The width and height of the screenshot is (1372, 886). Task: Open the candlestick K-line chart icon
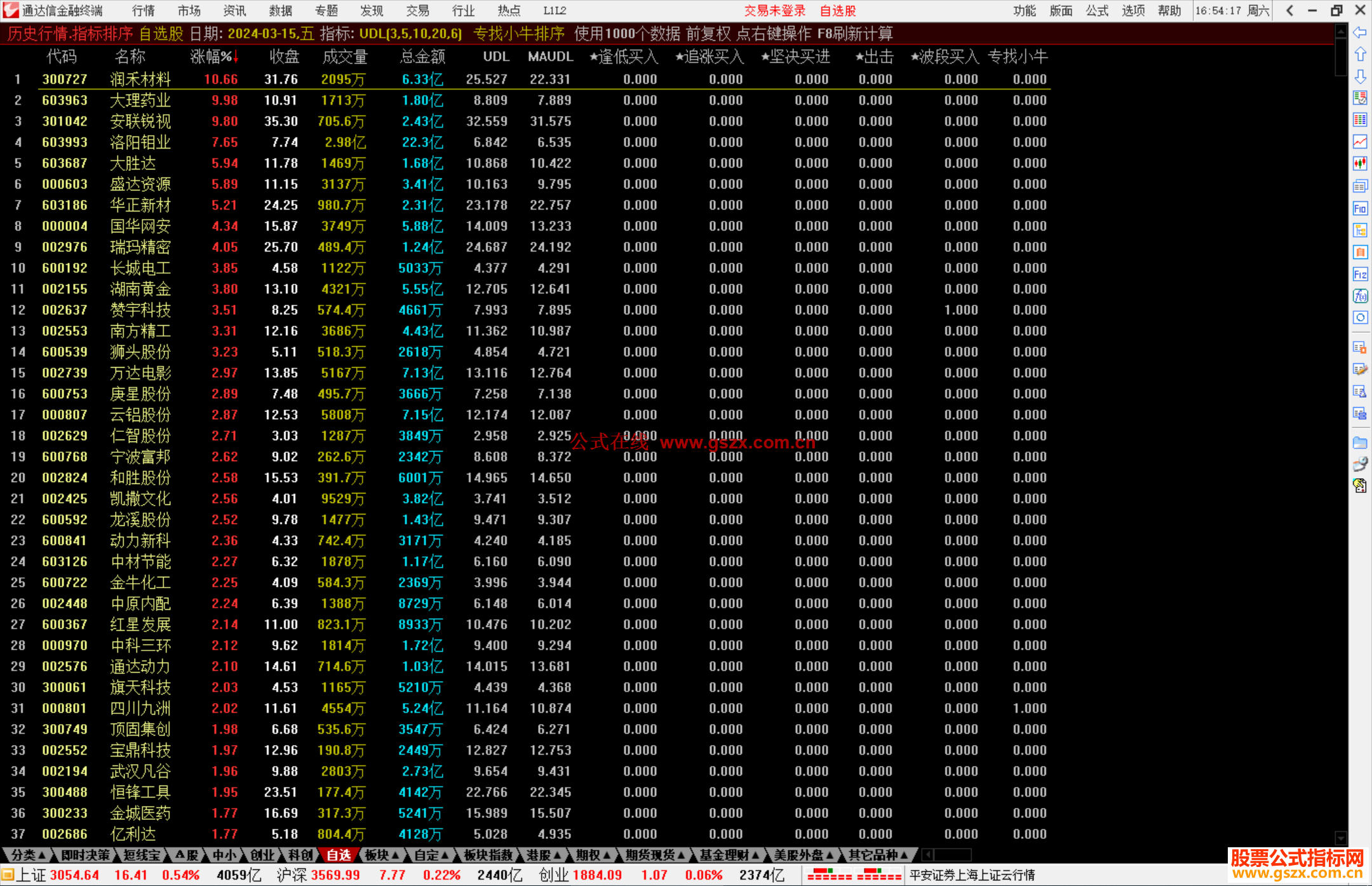[x=1360, y=164]
